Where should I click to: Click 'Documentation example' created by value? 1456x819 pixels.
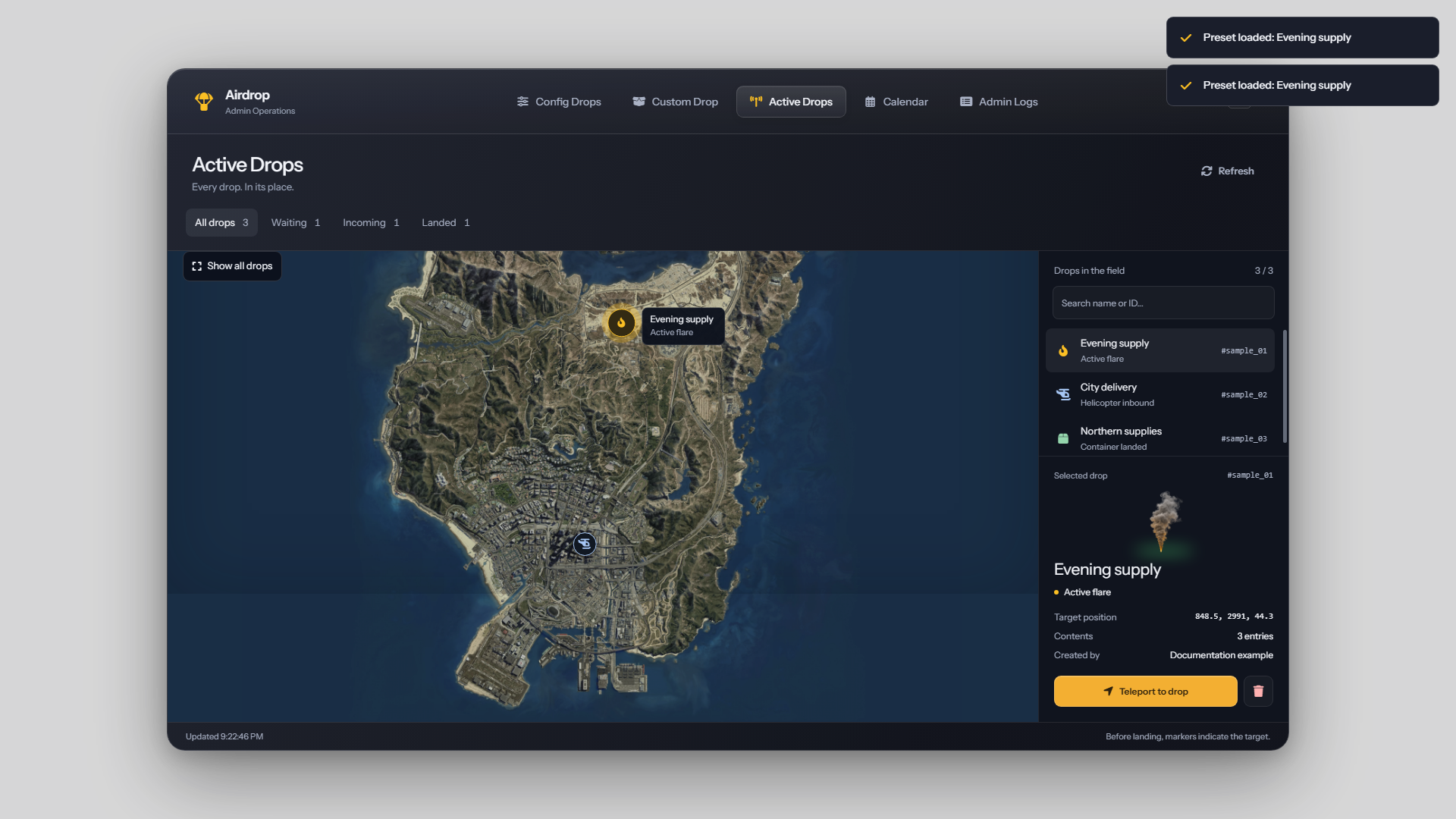tap(1221, 655)
